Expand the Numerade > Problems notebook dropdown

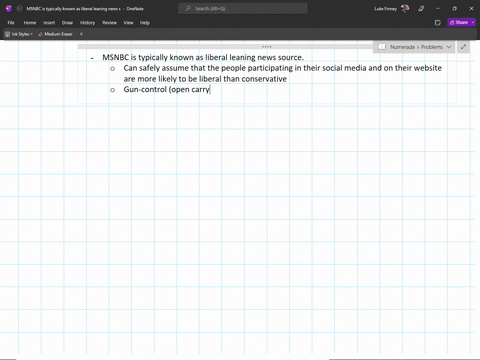[449, 47]
